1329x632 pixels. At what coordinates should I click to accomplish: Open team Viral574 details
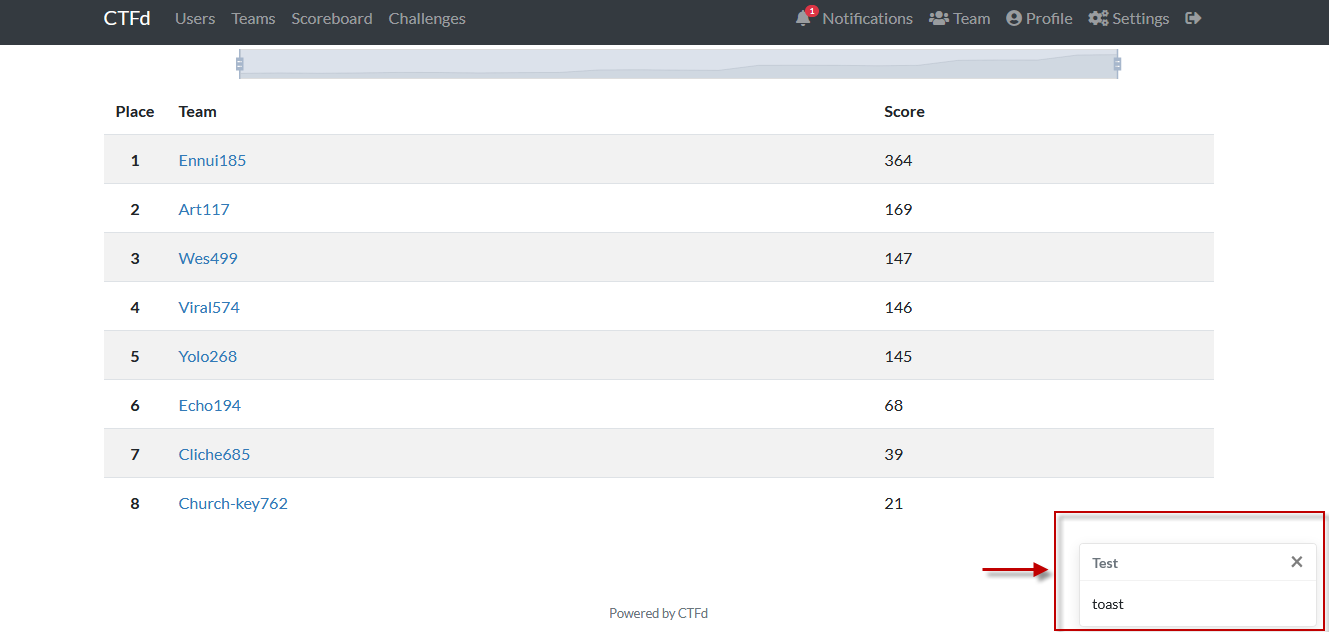click(209, 307)
